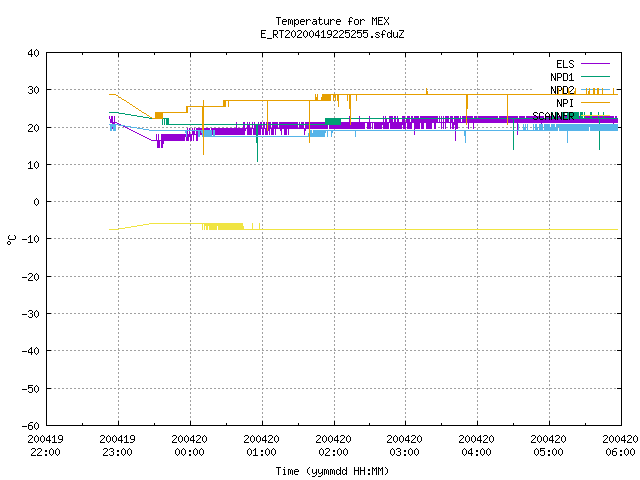Click the 'Time (yymmdd HH:MM)' axis title
The height and width of the screenshot is (480, 640).
pyautogui.click(x=332, y=471)
